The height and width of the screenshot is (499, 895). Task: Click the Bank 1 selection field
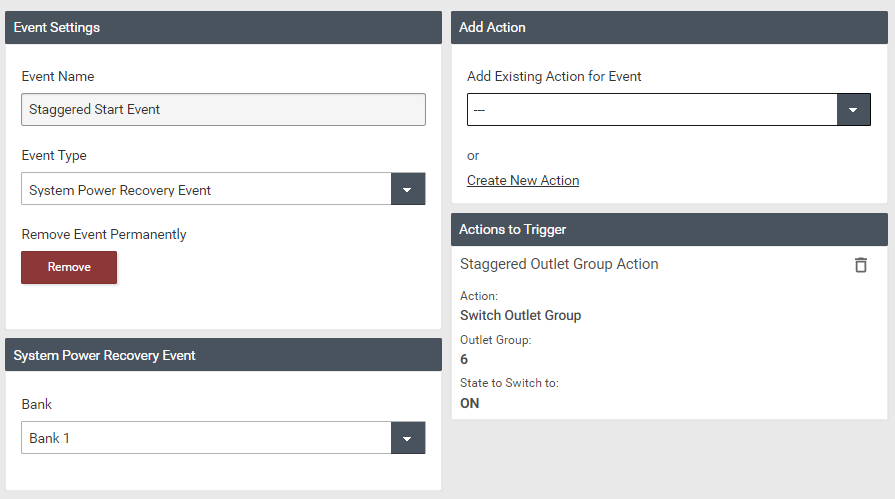point(205,438)
